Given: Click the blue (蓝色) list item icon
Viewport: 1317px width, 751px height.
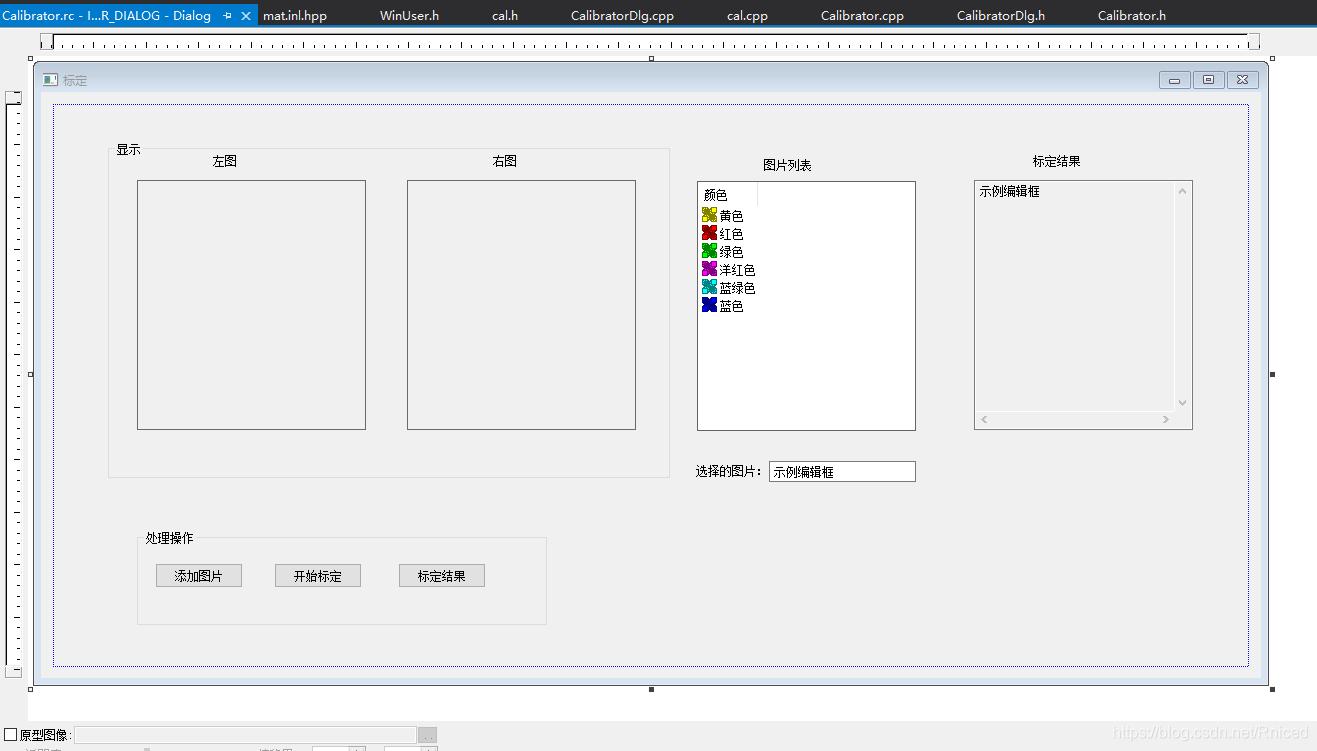Looking at the screenshot, I should [x=710, y=305].
